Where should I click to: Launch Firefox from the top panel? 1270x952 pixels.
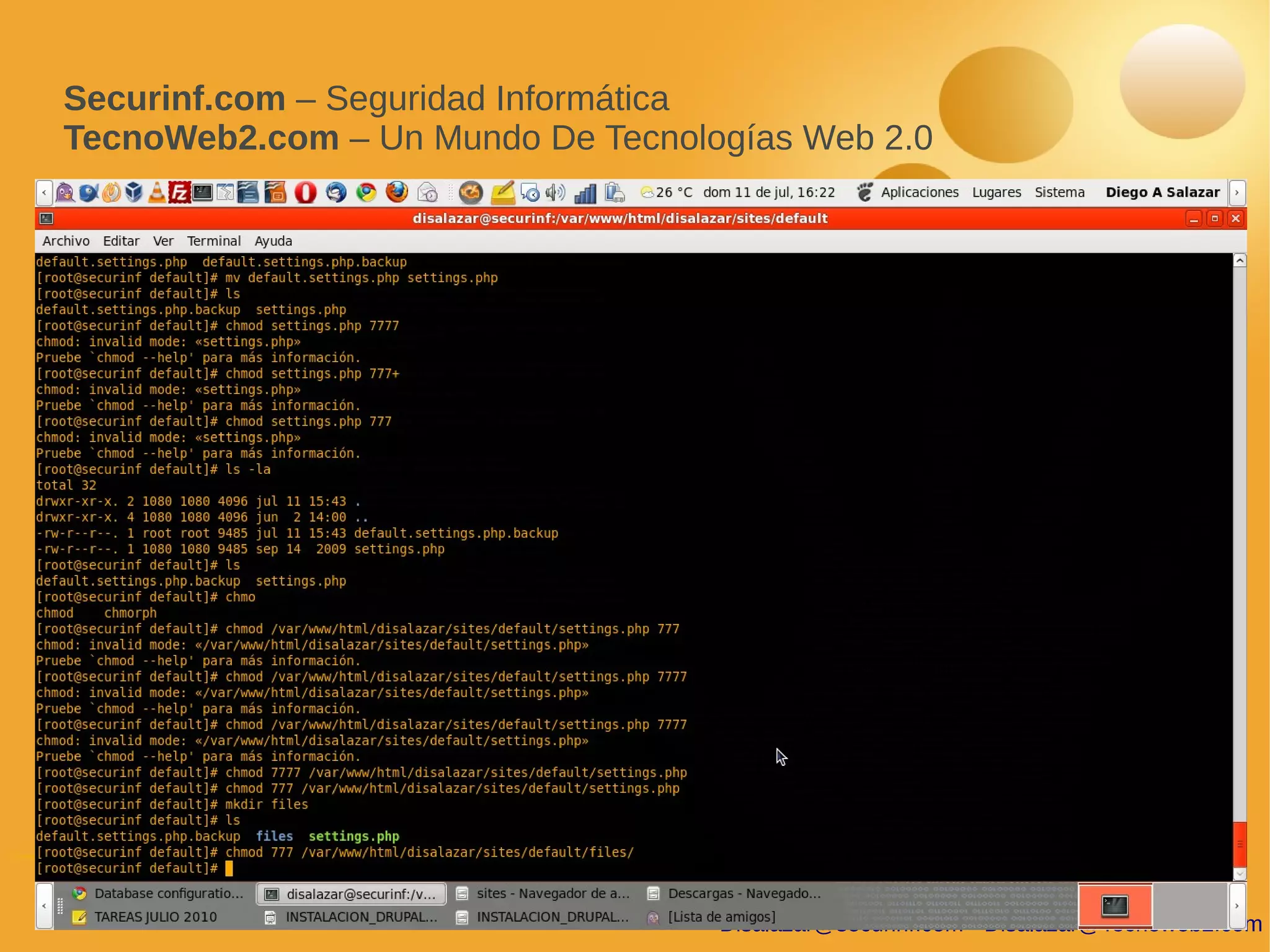397,192
